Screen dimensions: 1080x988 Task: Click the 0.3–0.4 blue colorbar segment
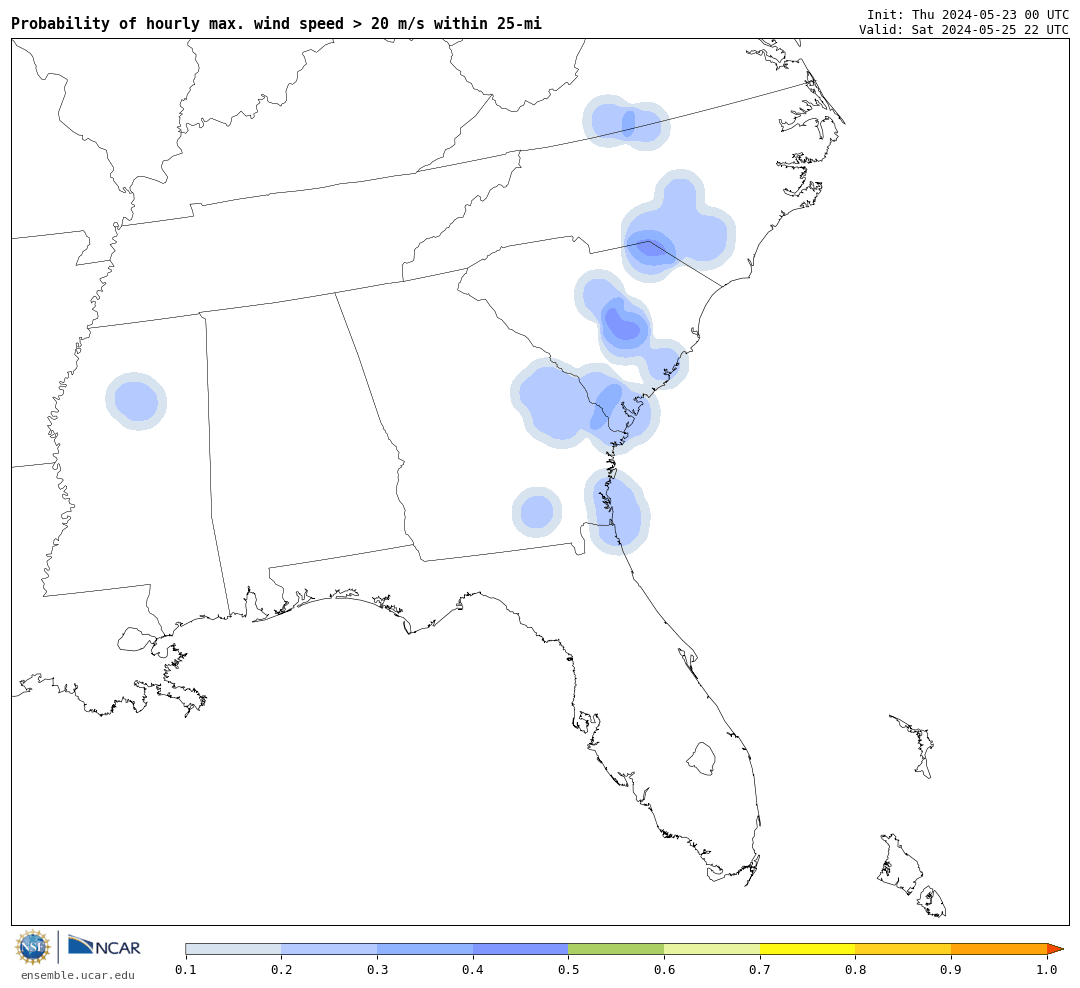point(425,949)
